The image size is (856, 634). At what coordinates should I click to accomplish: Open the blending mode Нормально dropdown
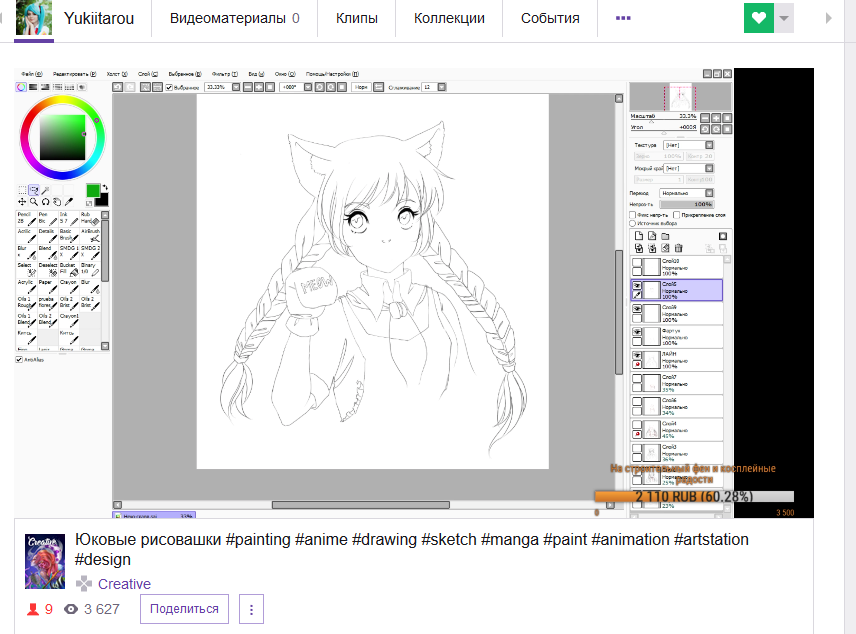[709, 193]
